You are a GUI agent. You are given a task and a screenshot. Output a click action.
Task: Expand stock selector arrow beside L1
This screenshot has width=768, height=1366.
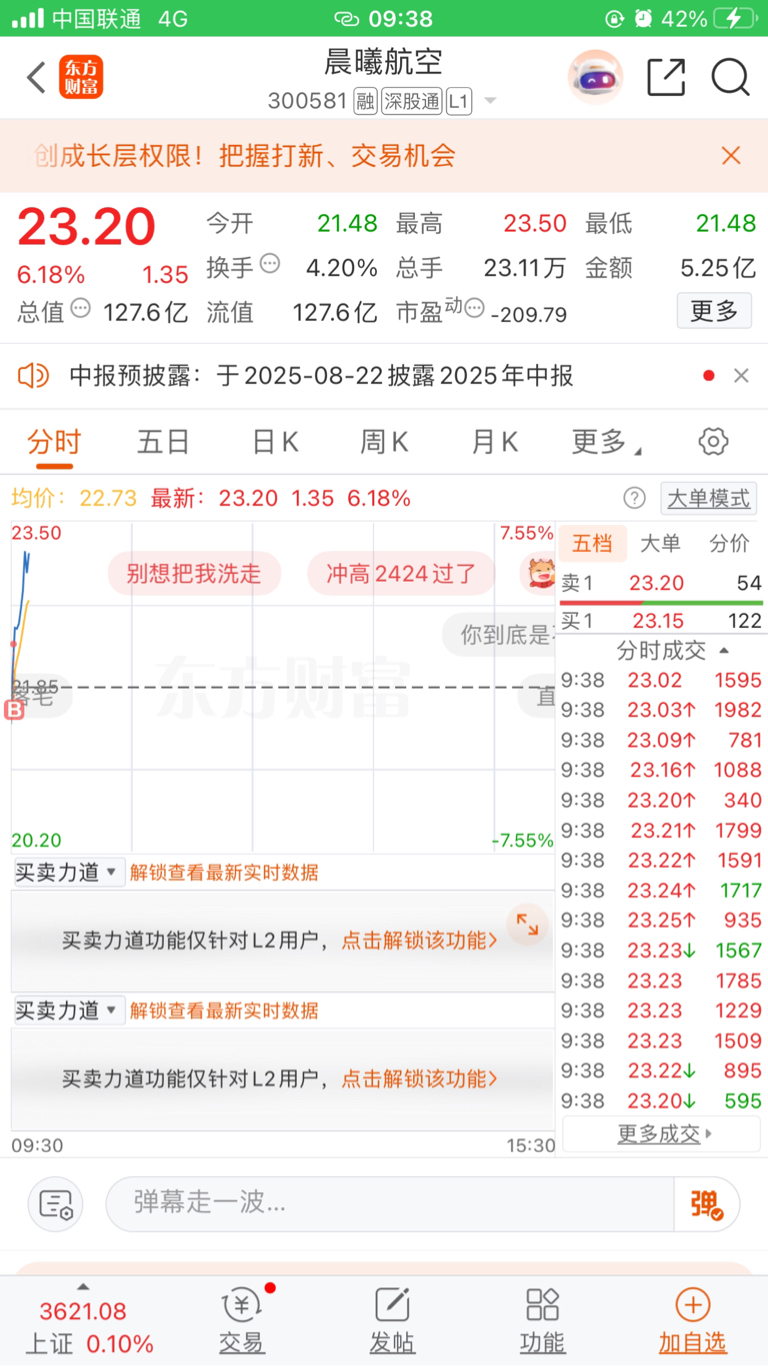pyautogui.click(x=490, y=101)
